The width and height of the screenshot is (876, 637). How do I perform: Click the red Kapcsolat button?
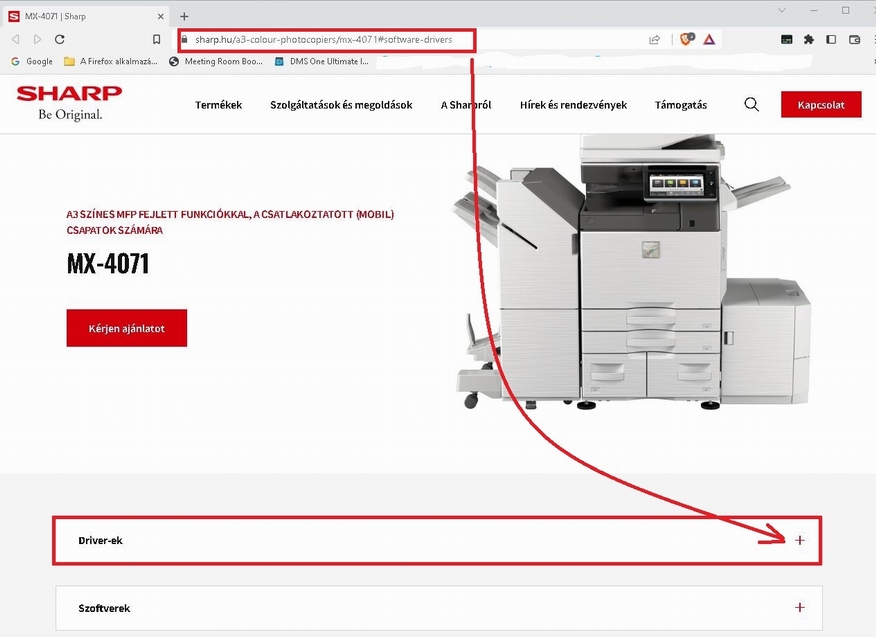[821, 104]
